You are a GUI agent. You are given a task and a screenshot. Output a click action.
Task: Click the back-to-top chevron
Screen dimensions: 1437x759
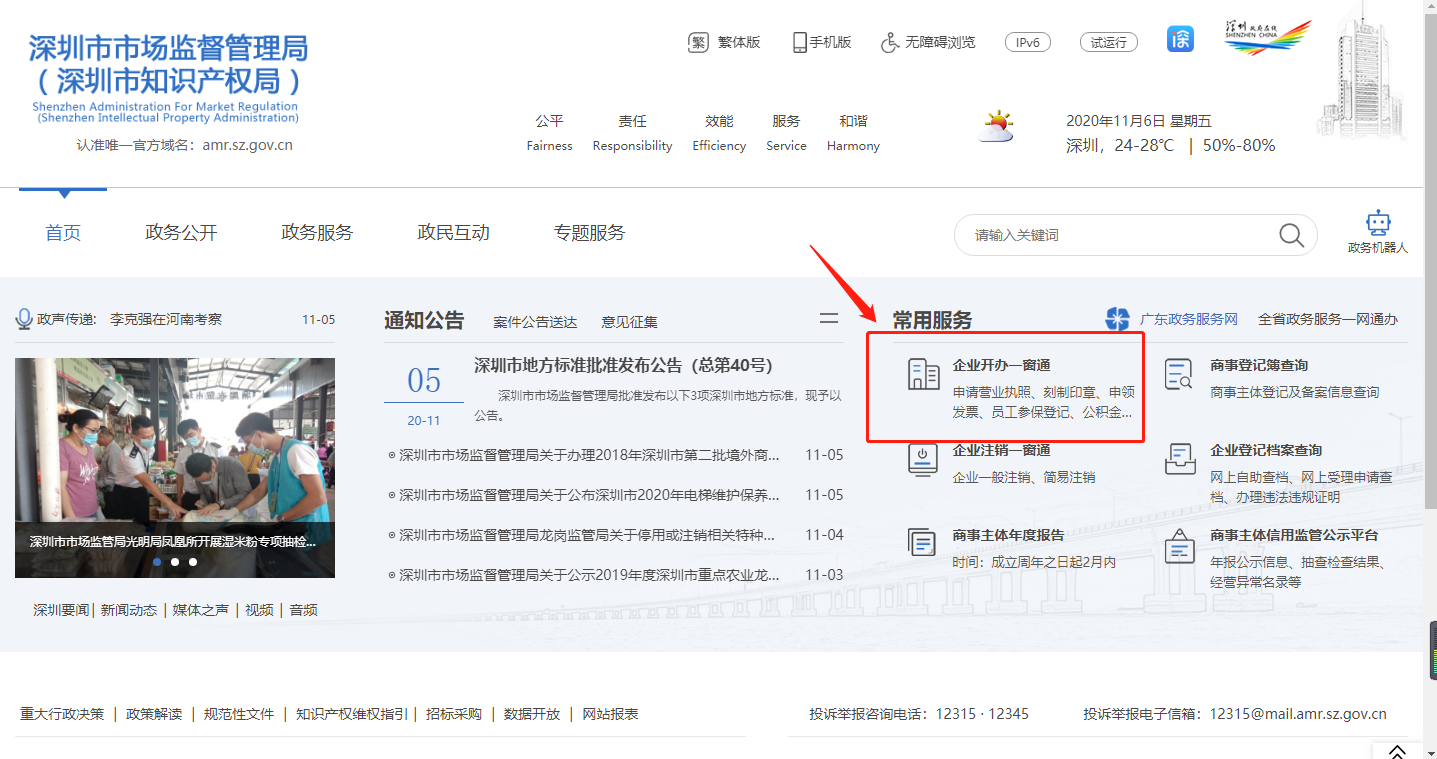1397,750
